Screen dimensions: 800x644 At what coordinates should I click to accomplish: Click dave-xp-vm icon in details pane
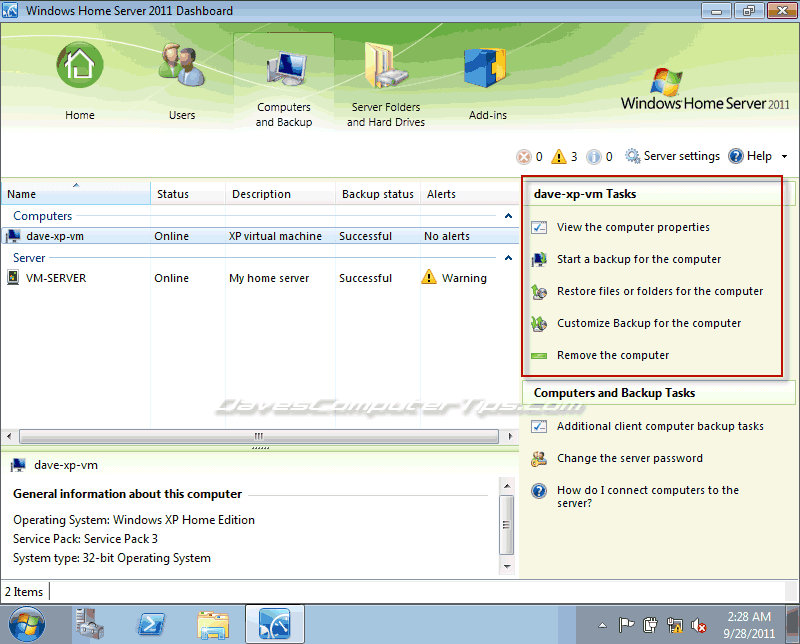(x=18, y=465)
